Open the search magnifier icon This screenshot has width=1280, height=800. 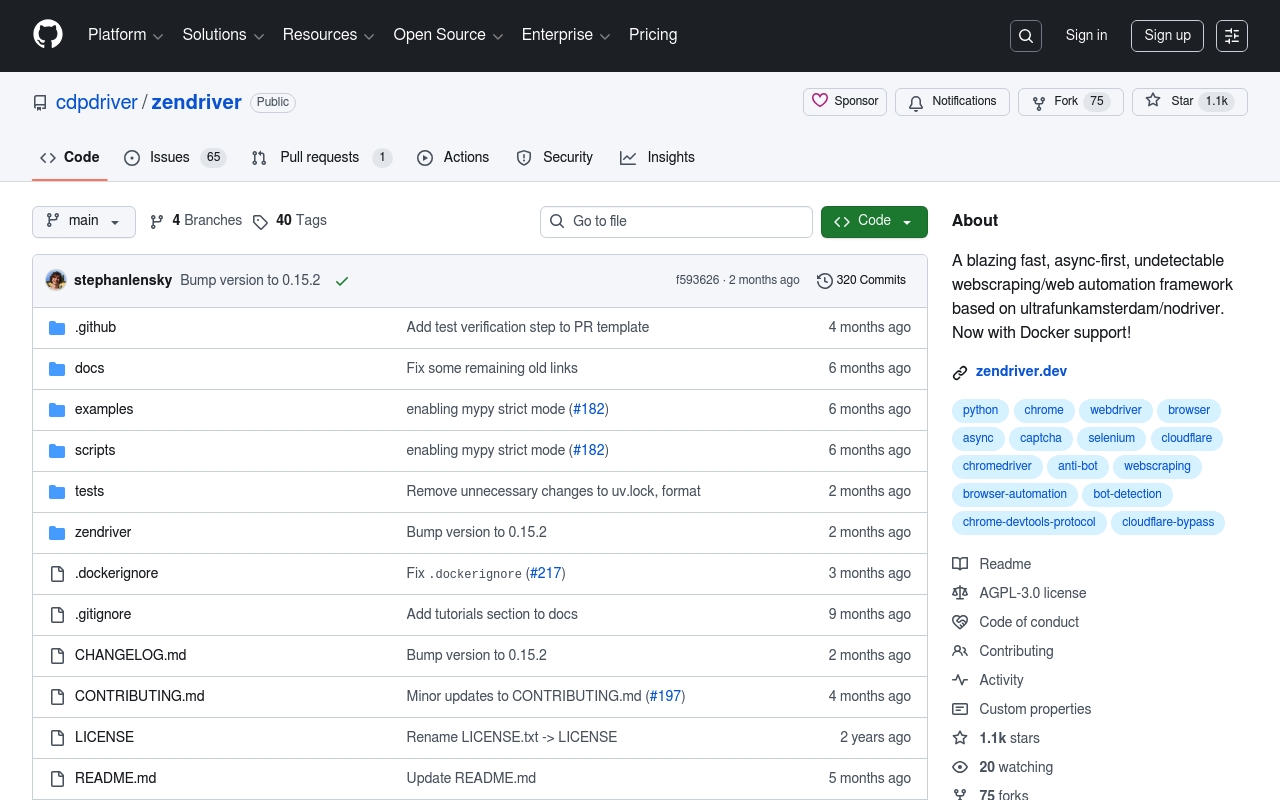1026,36
